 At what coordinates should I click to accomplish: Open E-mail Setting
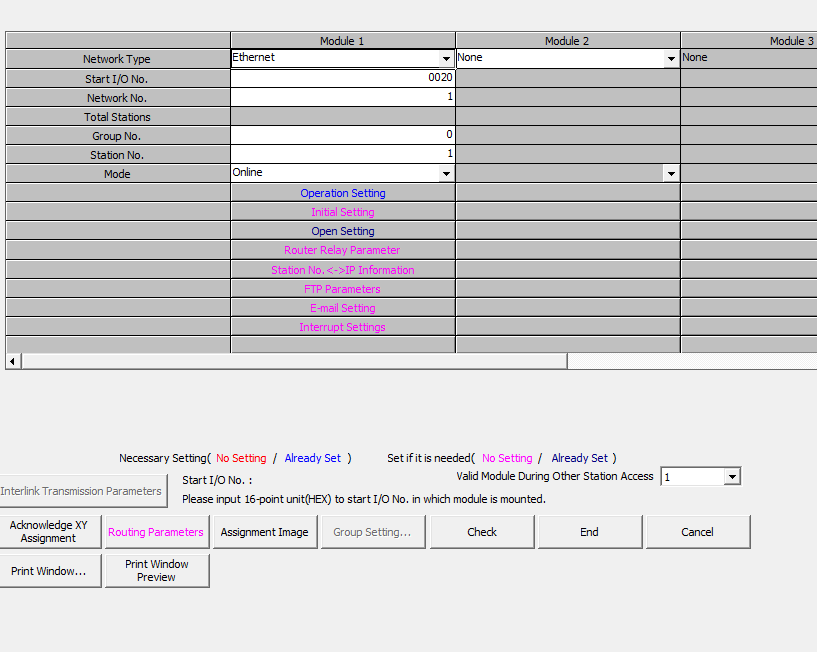343,308
